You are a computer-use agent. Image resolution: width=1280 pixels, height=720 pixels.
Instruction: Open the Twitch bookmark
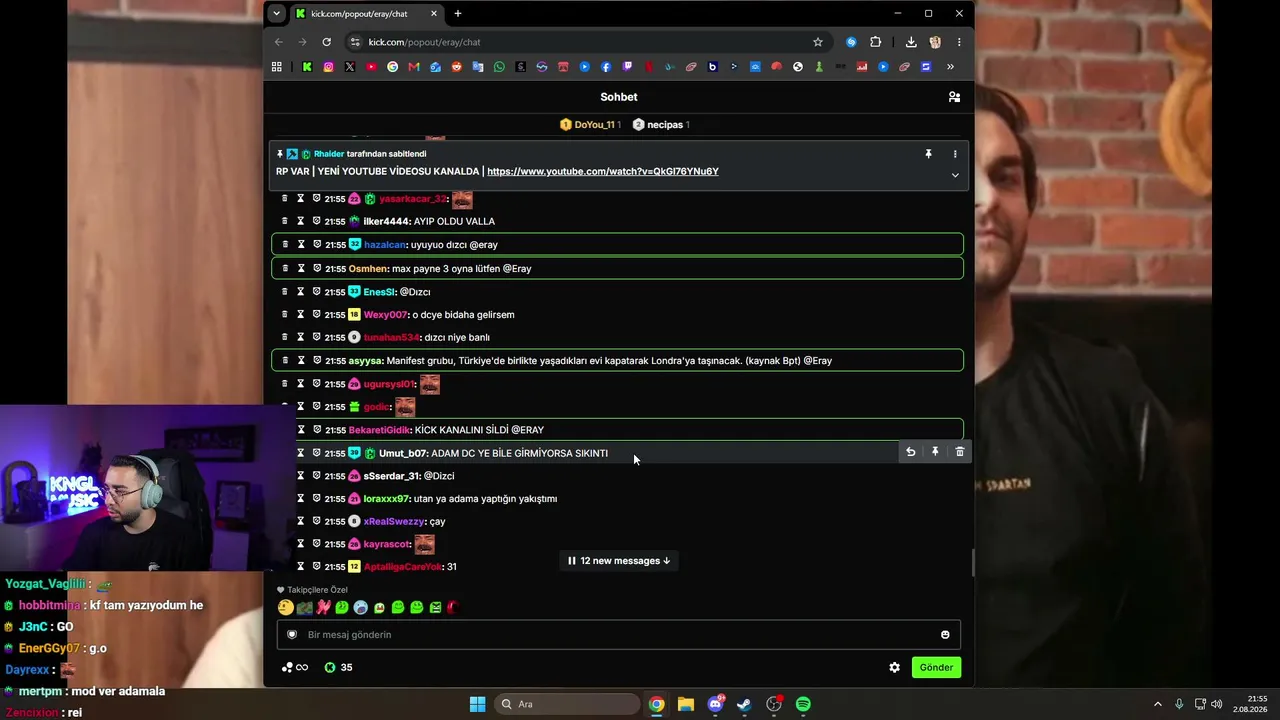point(627,67)
